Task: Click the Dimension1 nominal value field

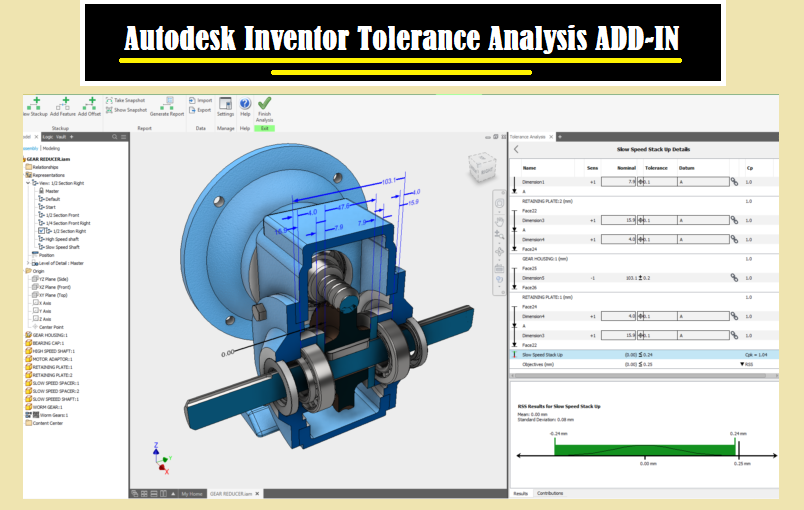Action: (618, 181)
